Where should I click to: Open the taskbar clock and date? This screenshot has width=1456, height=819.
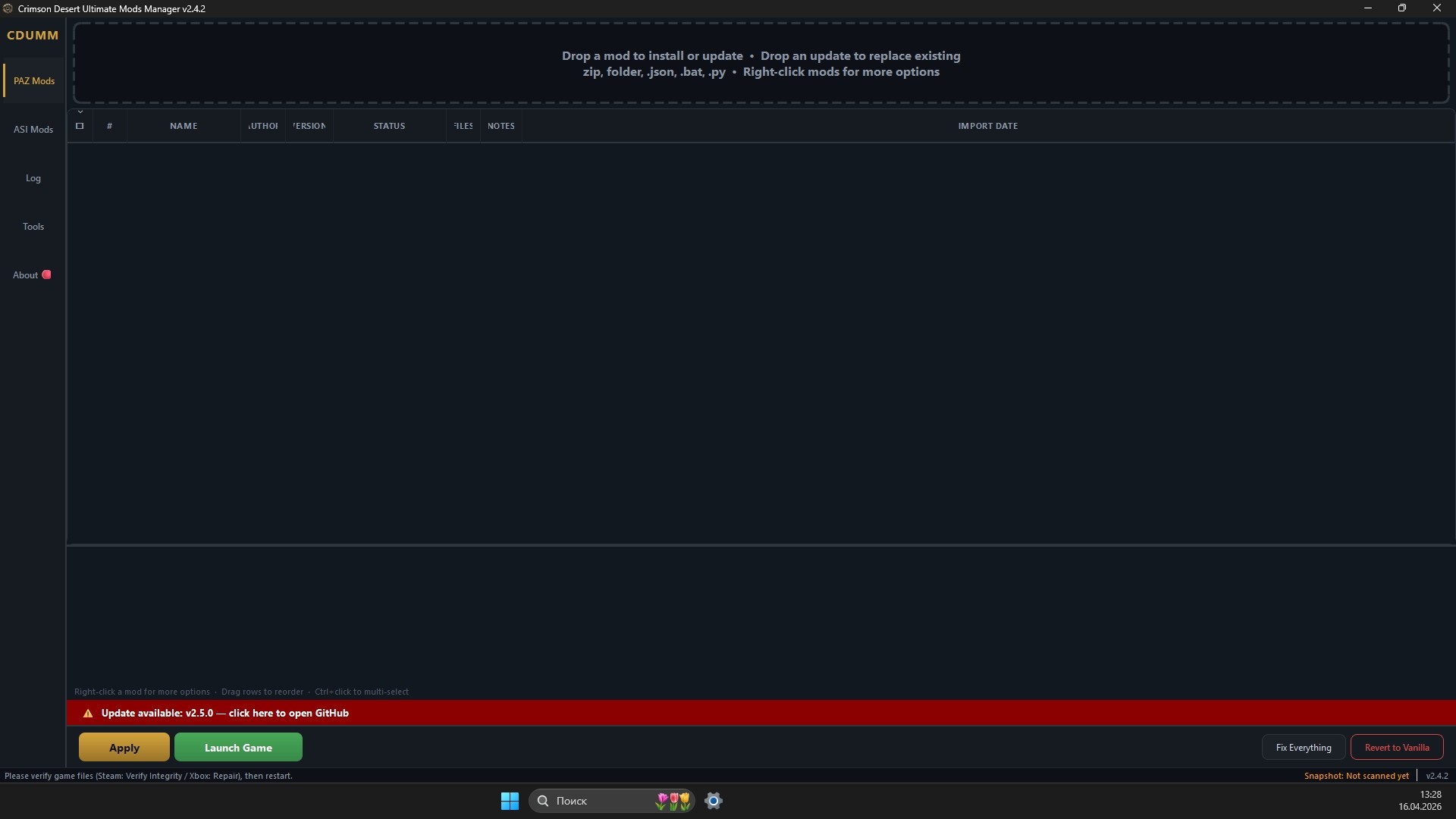(x=1420, y=801)
